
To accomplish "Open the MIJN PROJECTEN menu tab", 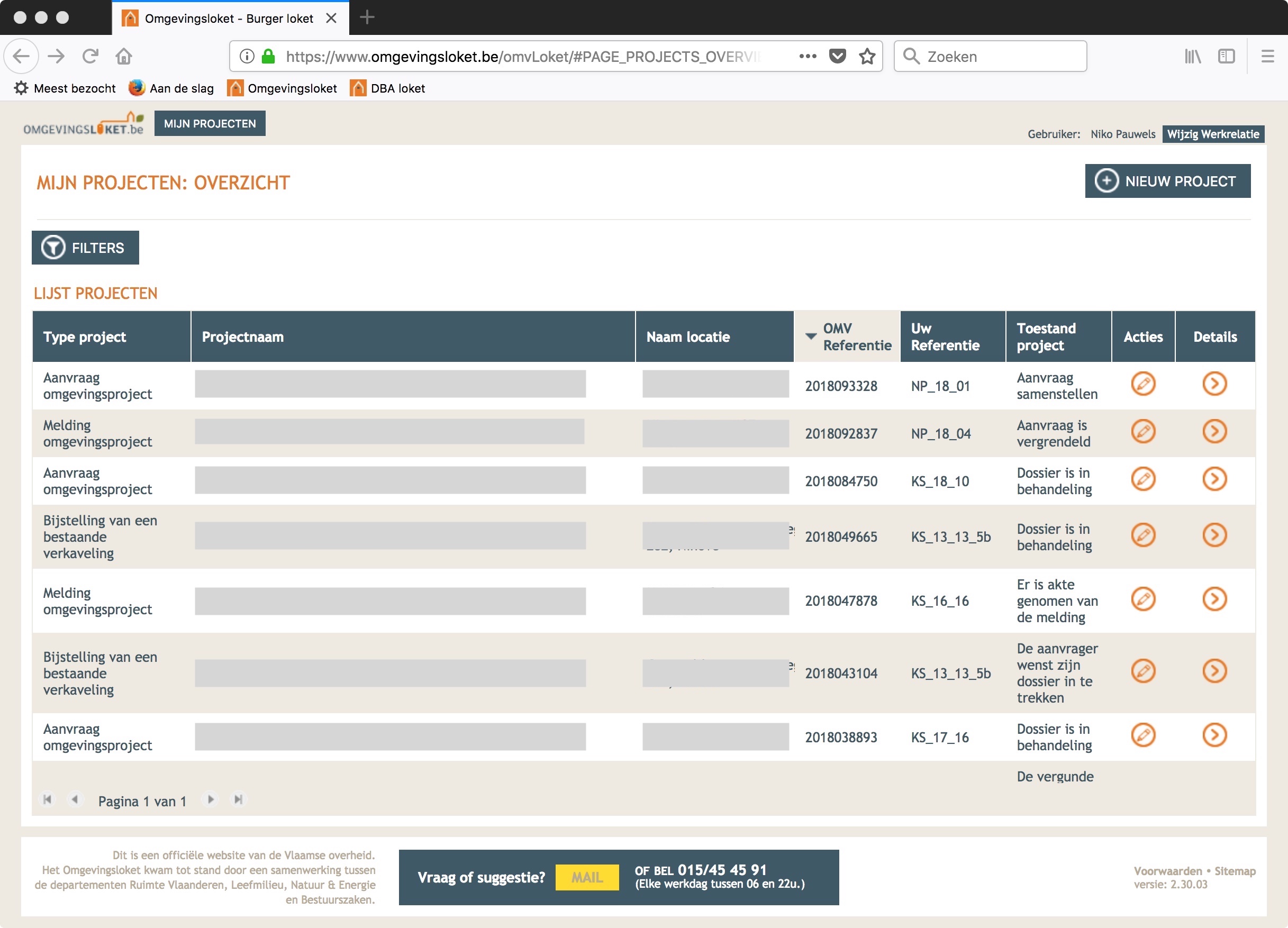I will (210, 123).
